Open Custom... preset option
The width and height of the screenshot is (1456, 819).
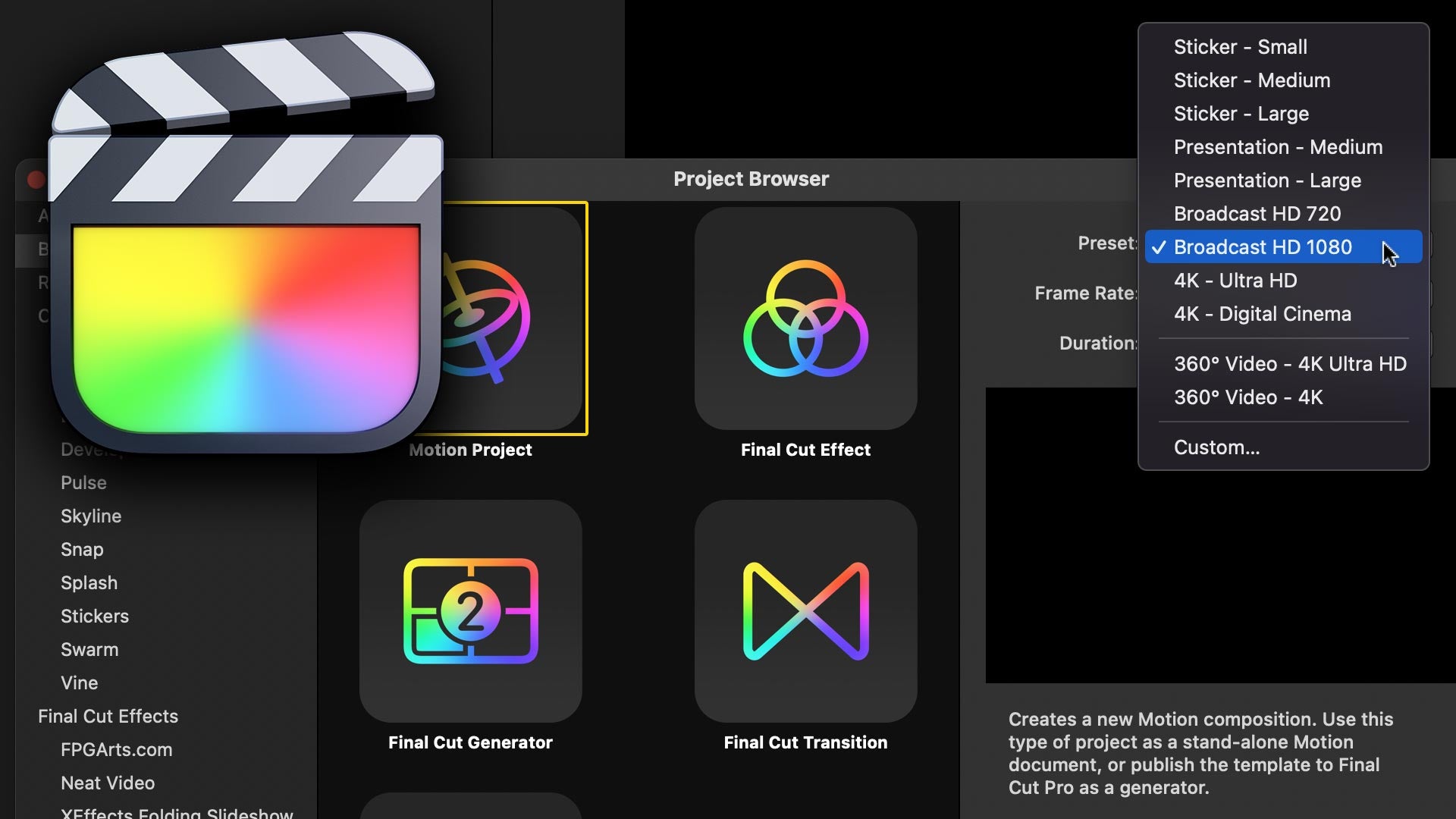[1216, 447]
